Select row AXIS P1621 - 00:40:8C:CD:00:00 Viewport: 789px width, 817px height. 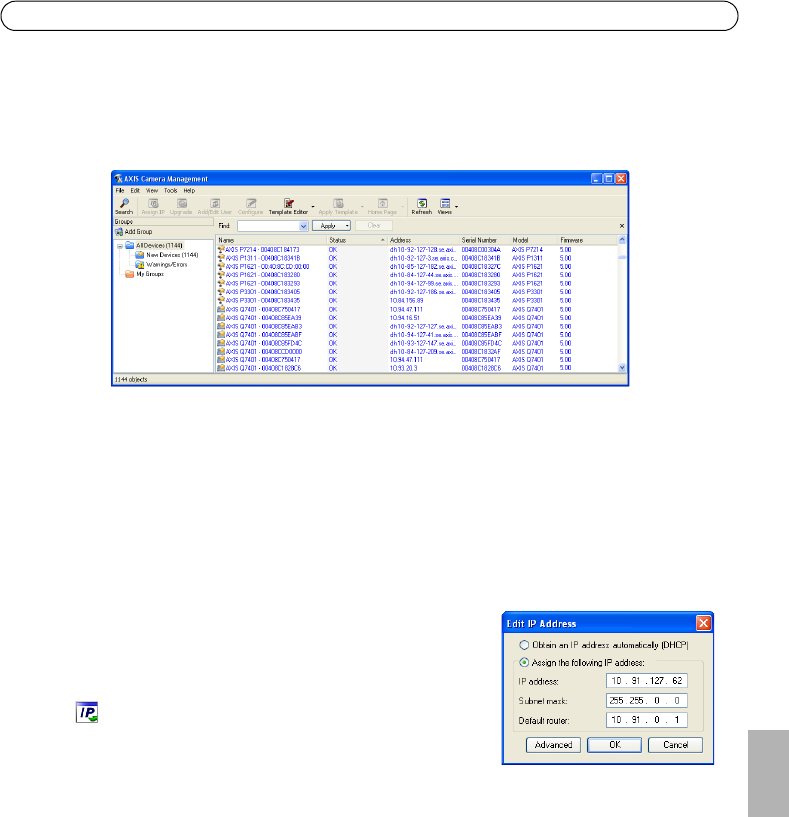click(417, 267)
